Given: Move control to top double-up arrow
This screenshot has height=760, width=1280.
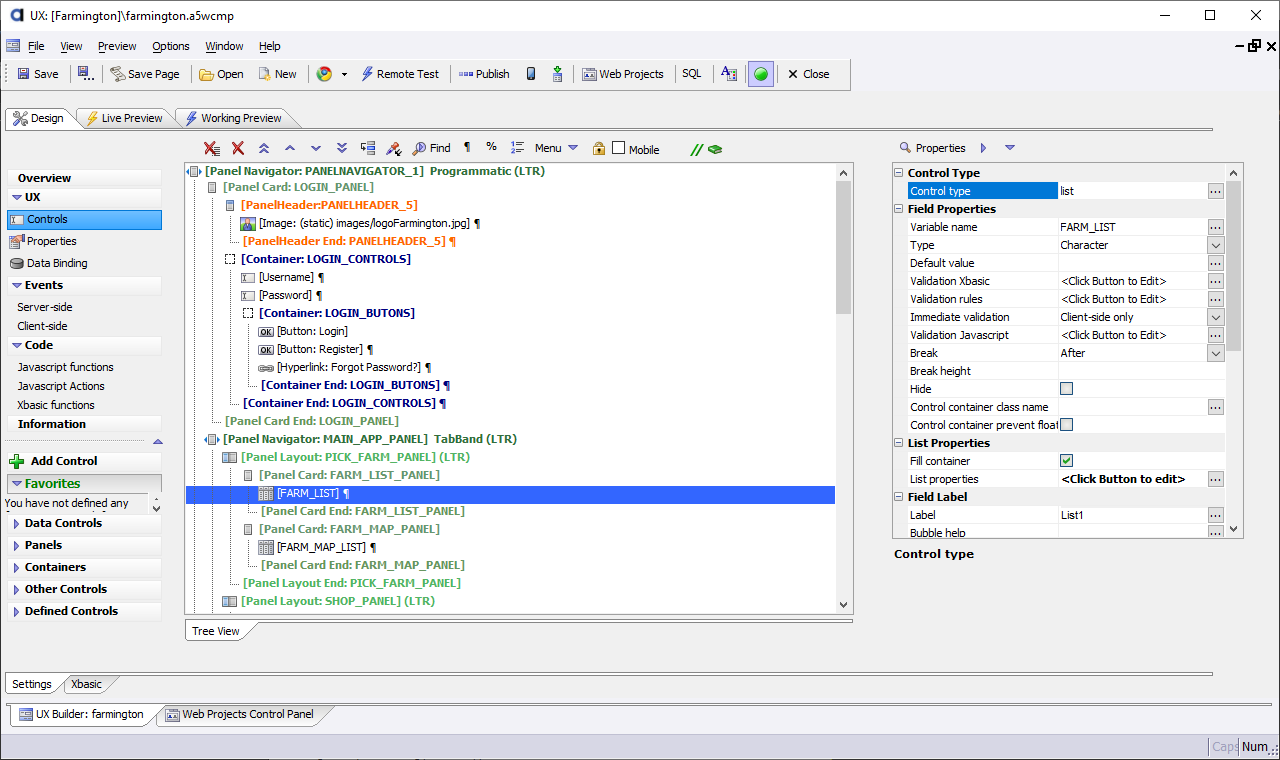Looking at the screenshot, I should click(x=264, y=148).
